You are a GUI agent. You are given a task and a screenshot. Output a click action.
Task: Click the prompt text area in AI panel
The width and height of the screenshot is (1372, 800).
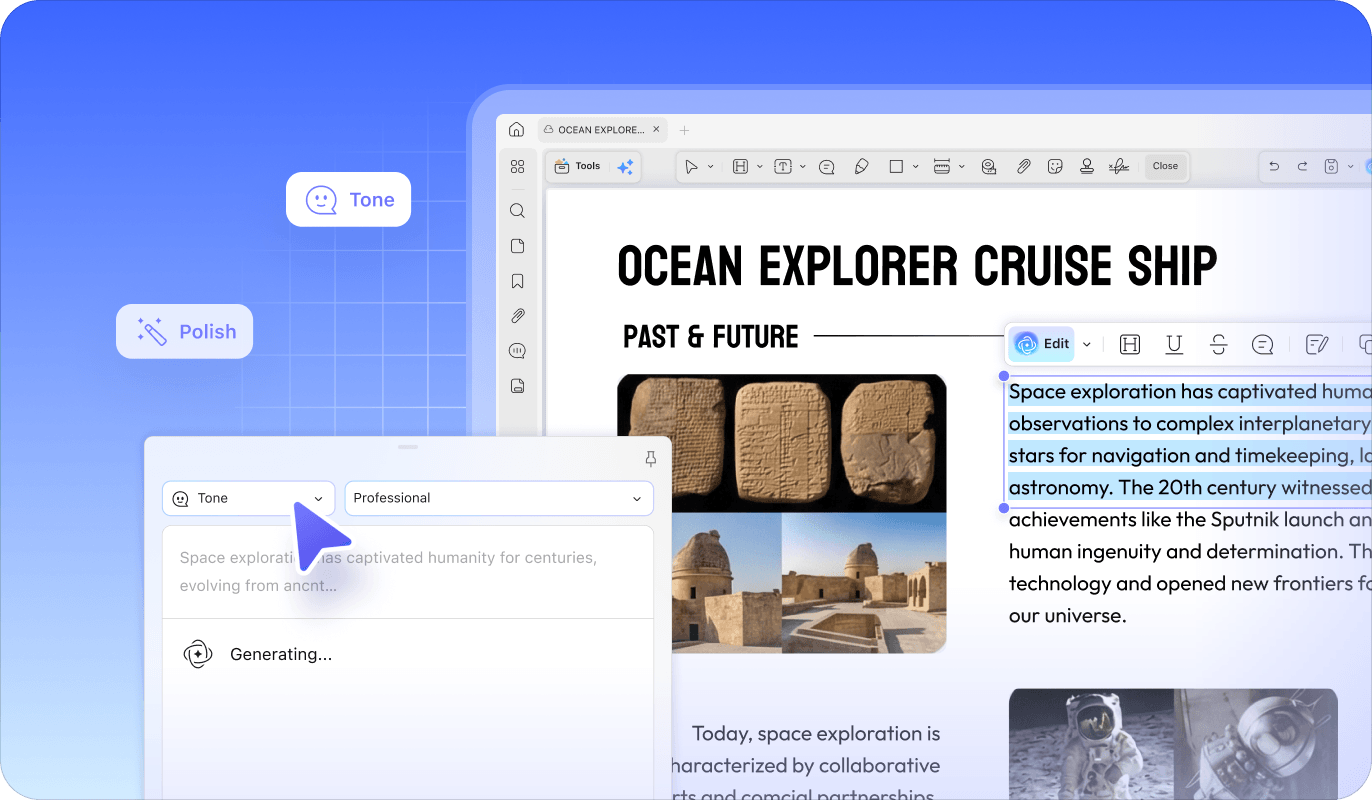pos(408,572)
